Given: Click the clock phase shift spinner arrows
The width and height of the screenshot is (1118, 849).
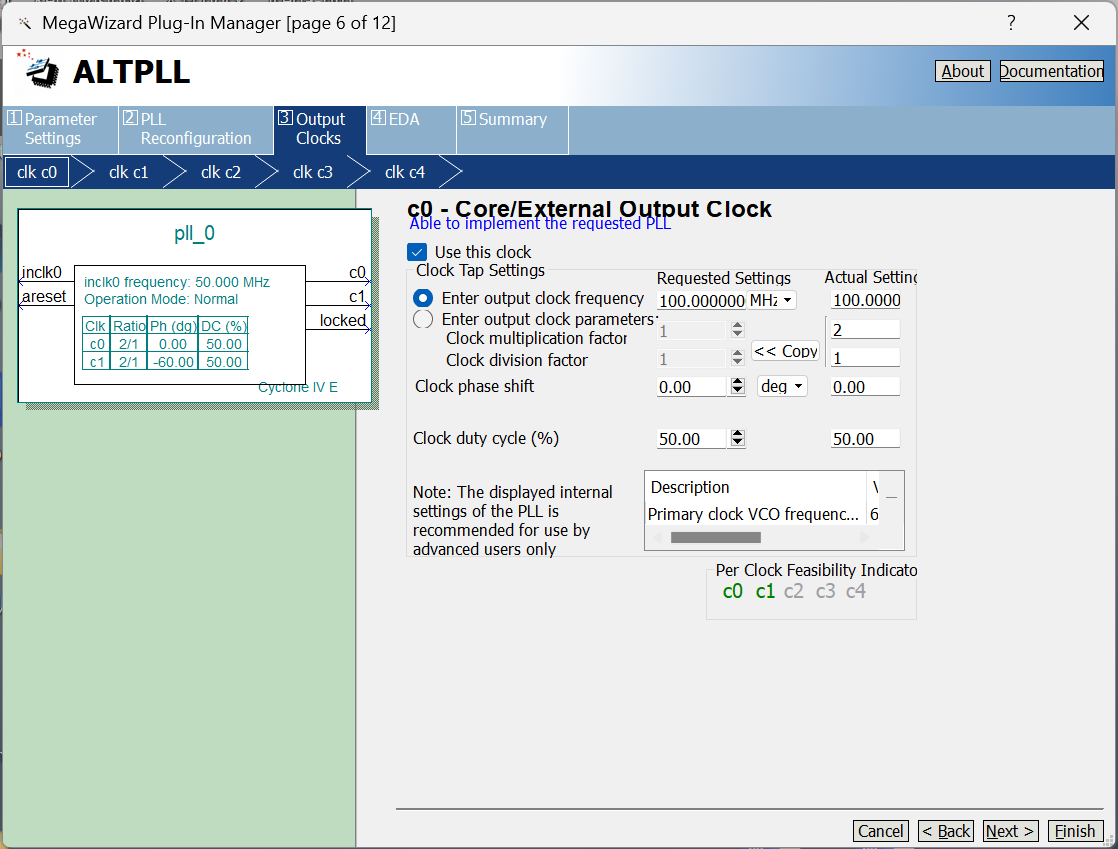Looking at the screenshot, I should [737, 386].
